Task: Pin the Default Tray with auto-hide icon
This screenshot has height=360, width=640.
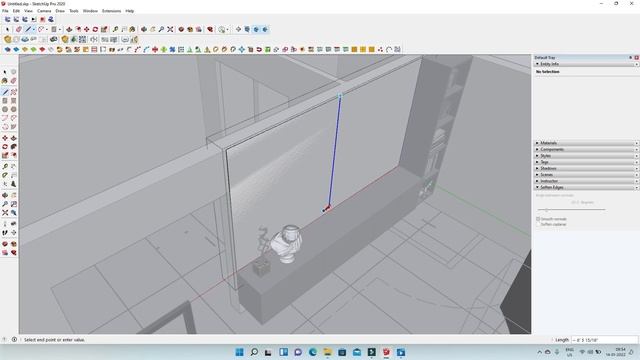Action: click(x=631, y=58)
